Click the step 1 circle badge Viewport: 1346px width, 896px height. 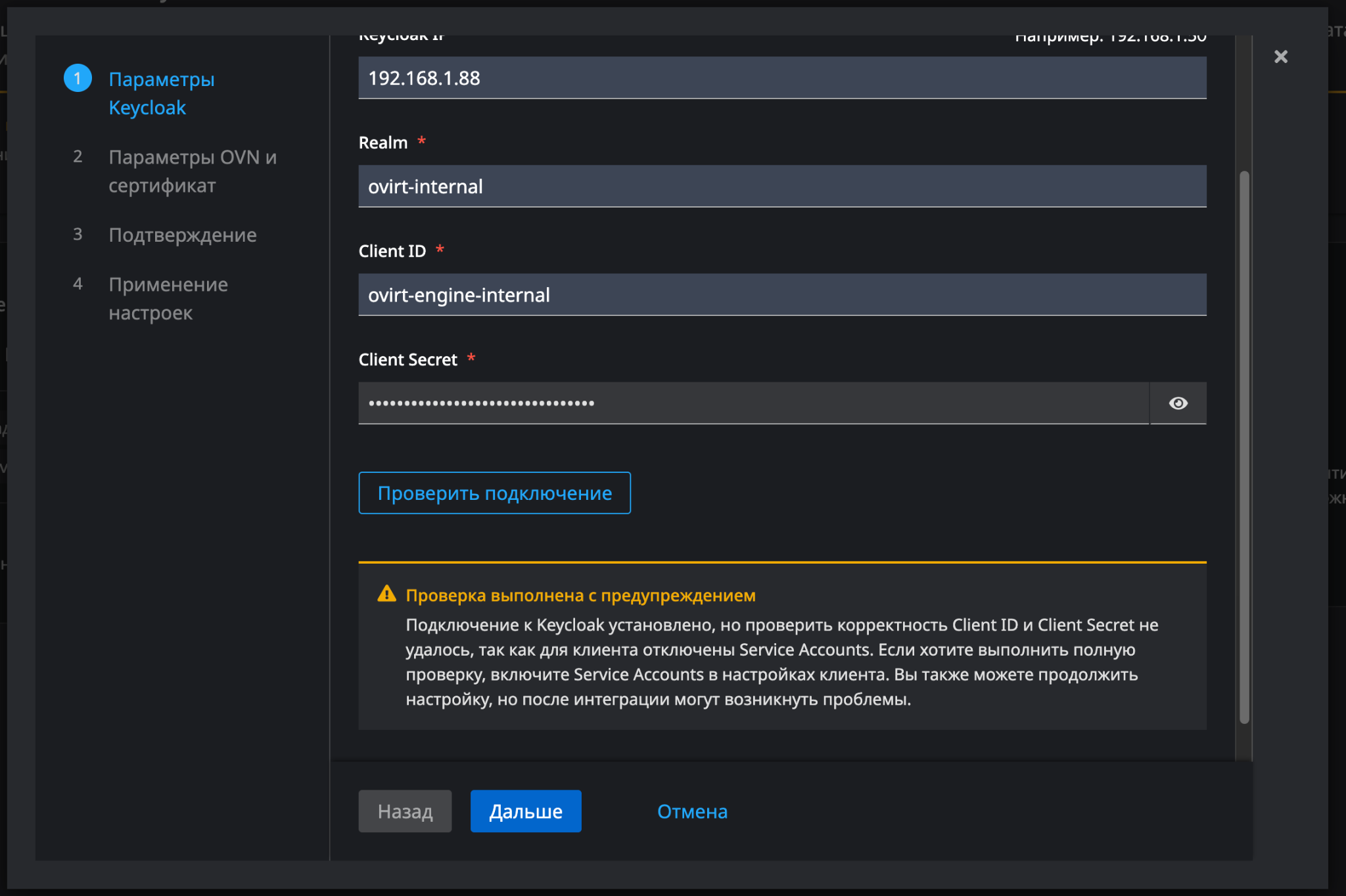pos(78,79)
